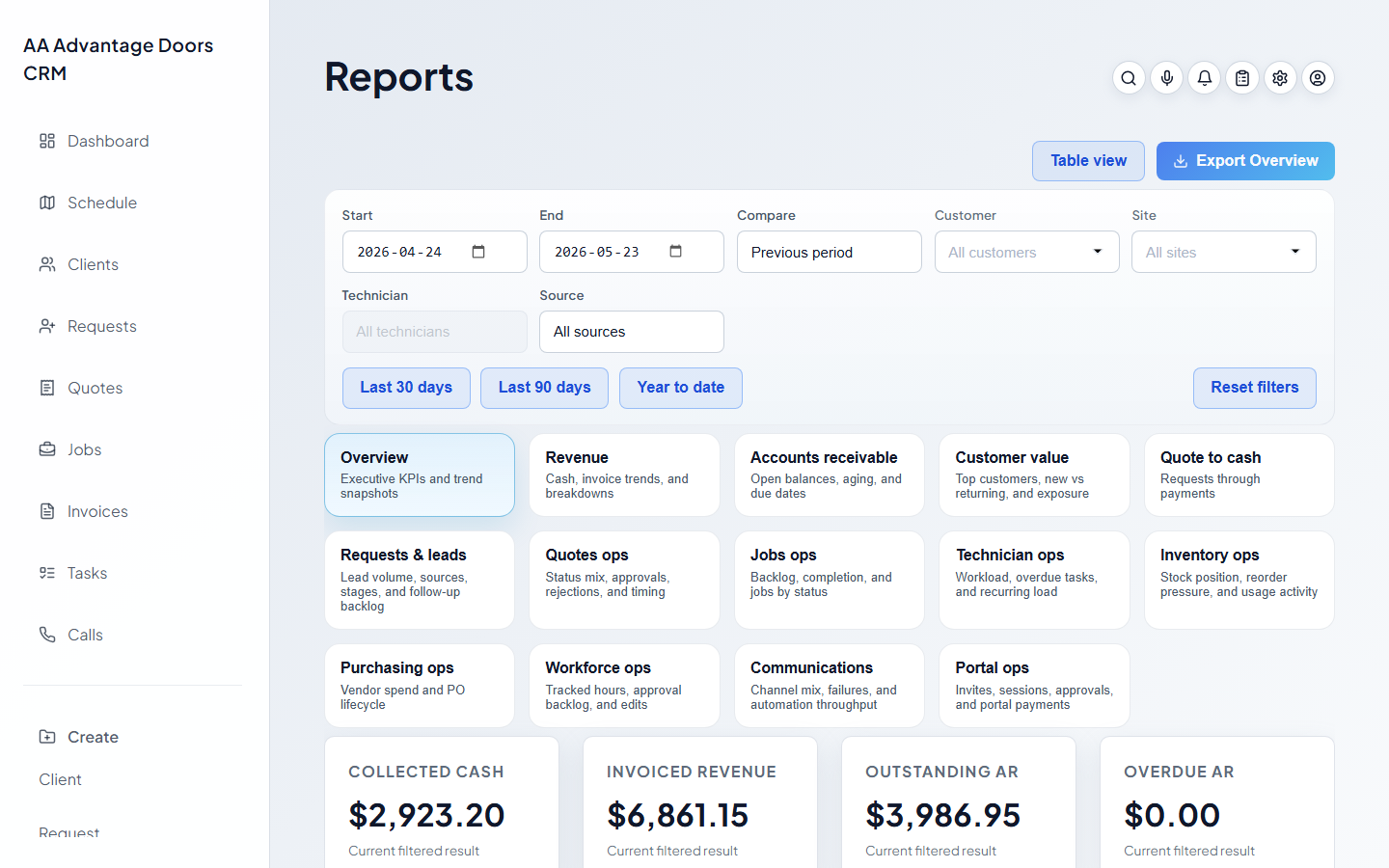Open the Communications report
This screenshot has width=1389, height=868.
coord(830,686)
